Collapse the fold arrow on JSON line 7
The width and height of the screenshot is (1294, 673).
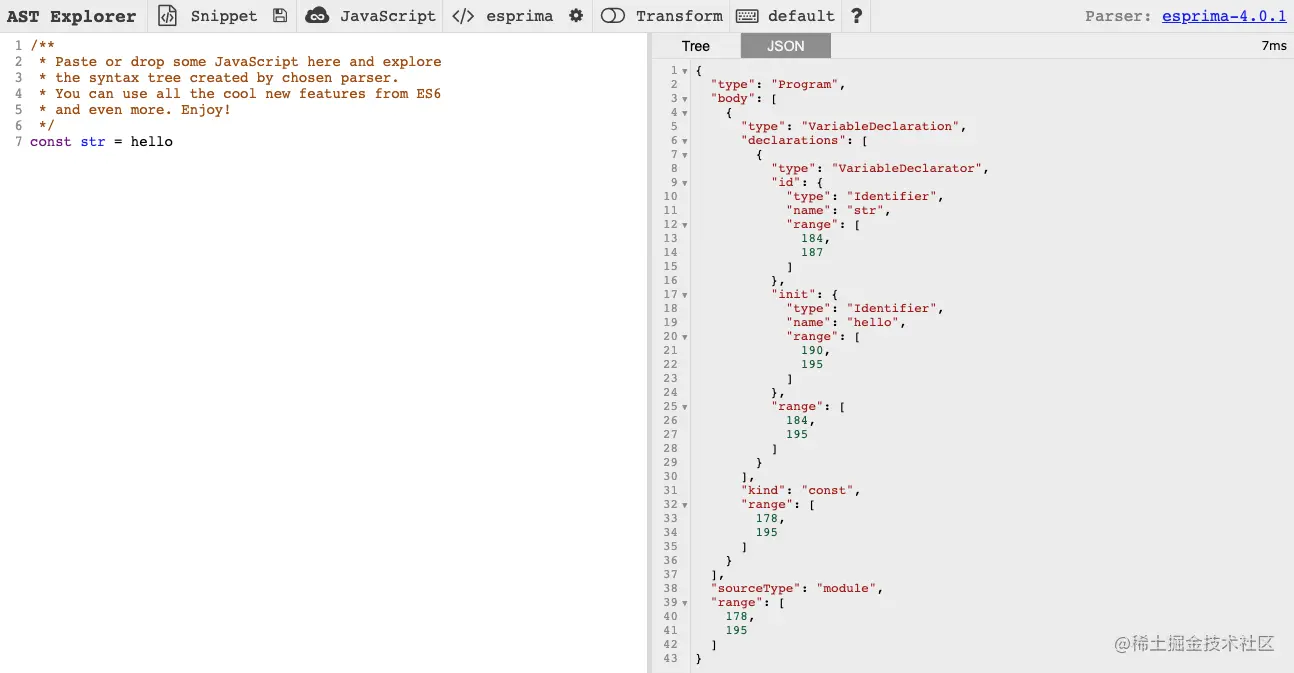(x=684, y=155)
